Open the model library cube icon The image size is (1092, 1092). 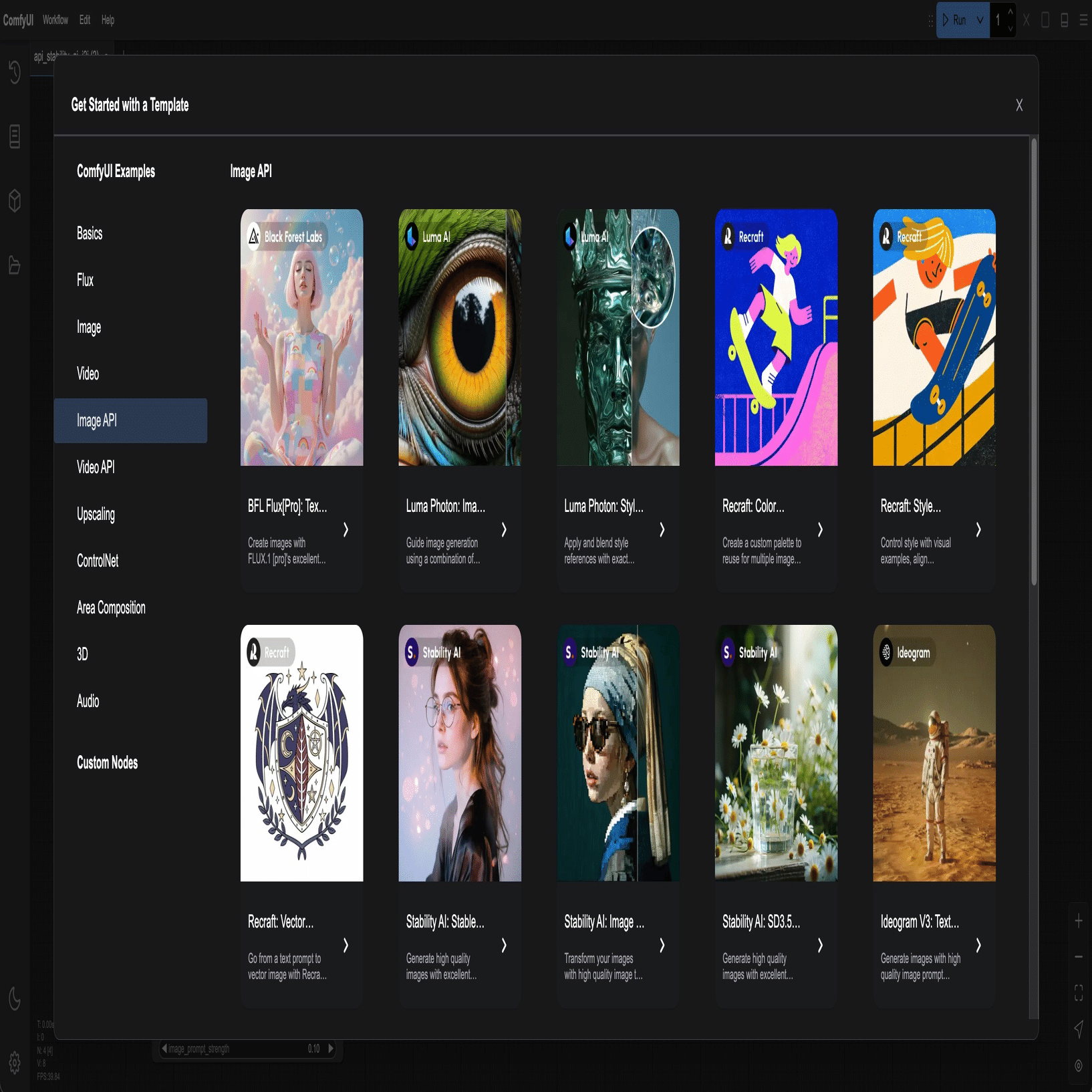15,200
